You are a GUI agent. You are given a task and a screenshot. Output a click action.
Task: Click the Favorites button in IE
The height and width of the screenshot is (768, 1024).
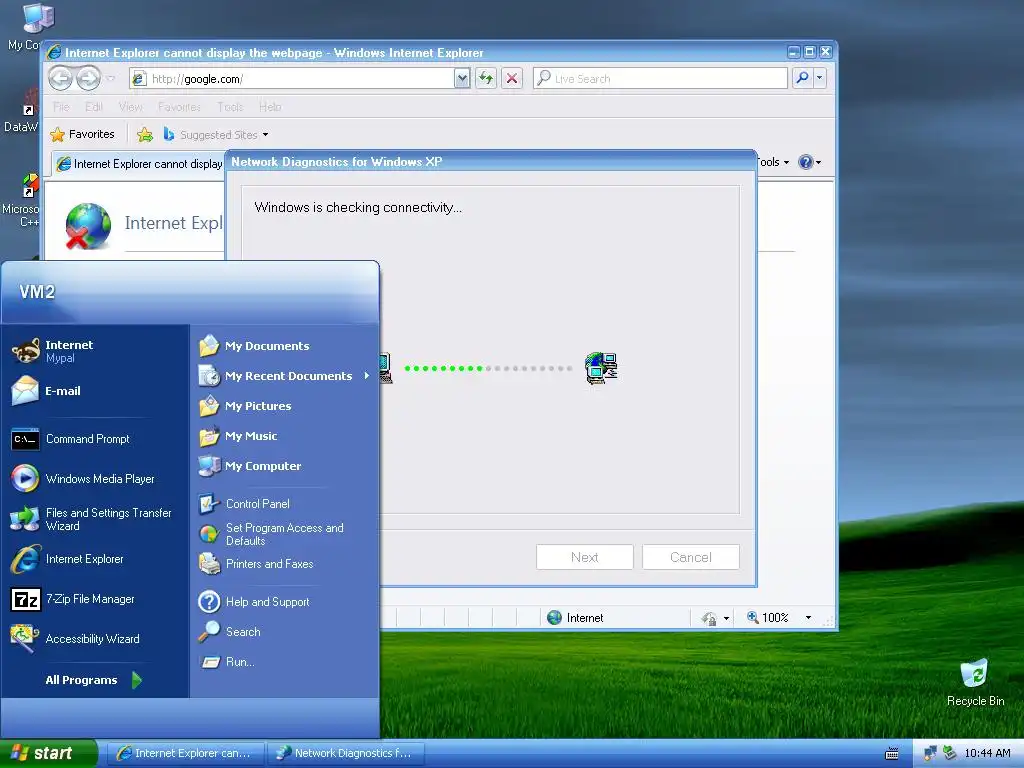[82, 134]
